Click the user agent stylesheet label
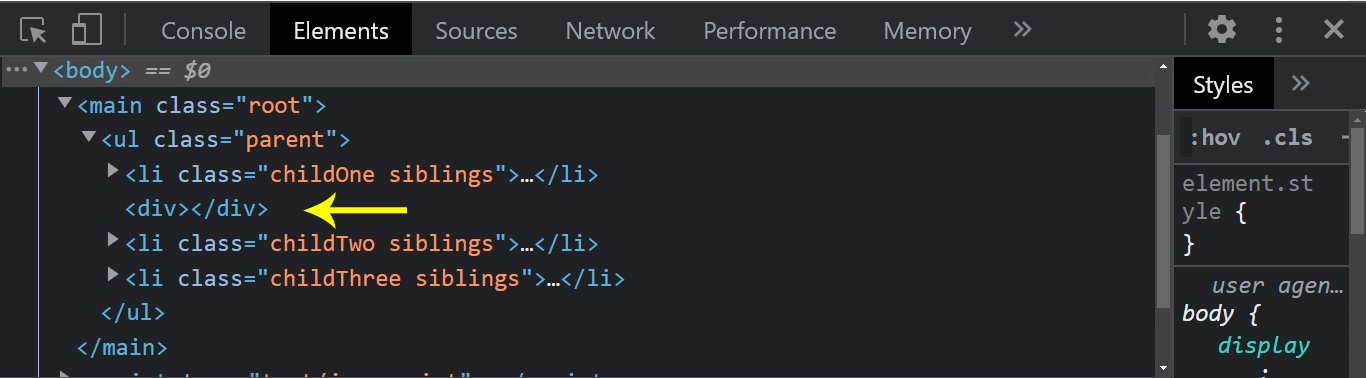Screen dimensions: 1366x378 [x=1277, y=286]
